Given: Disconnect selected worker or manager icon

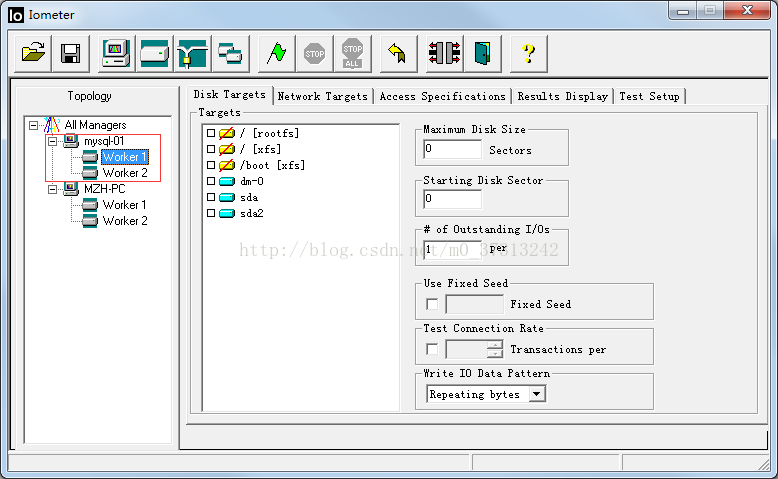Looking at the screenshot, I should coord(444,53).
